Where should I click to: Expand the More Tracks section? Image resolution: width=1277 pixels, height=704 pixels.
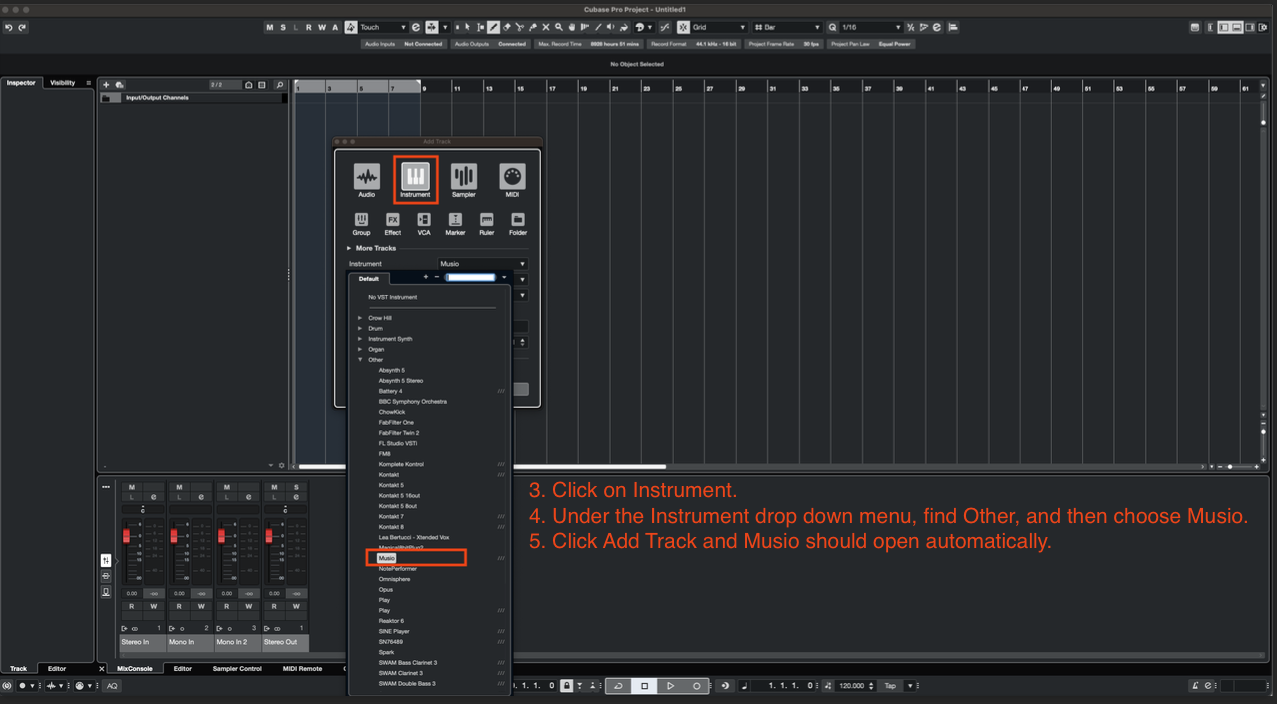350,248
